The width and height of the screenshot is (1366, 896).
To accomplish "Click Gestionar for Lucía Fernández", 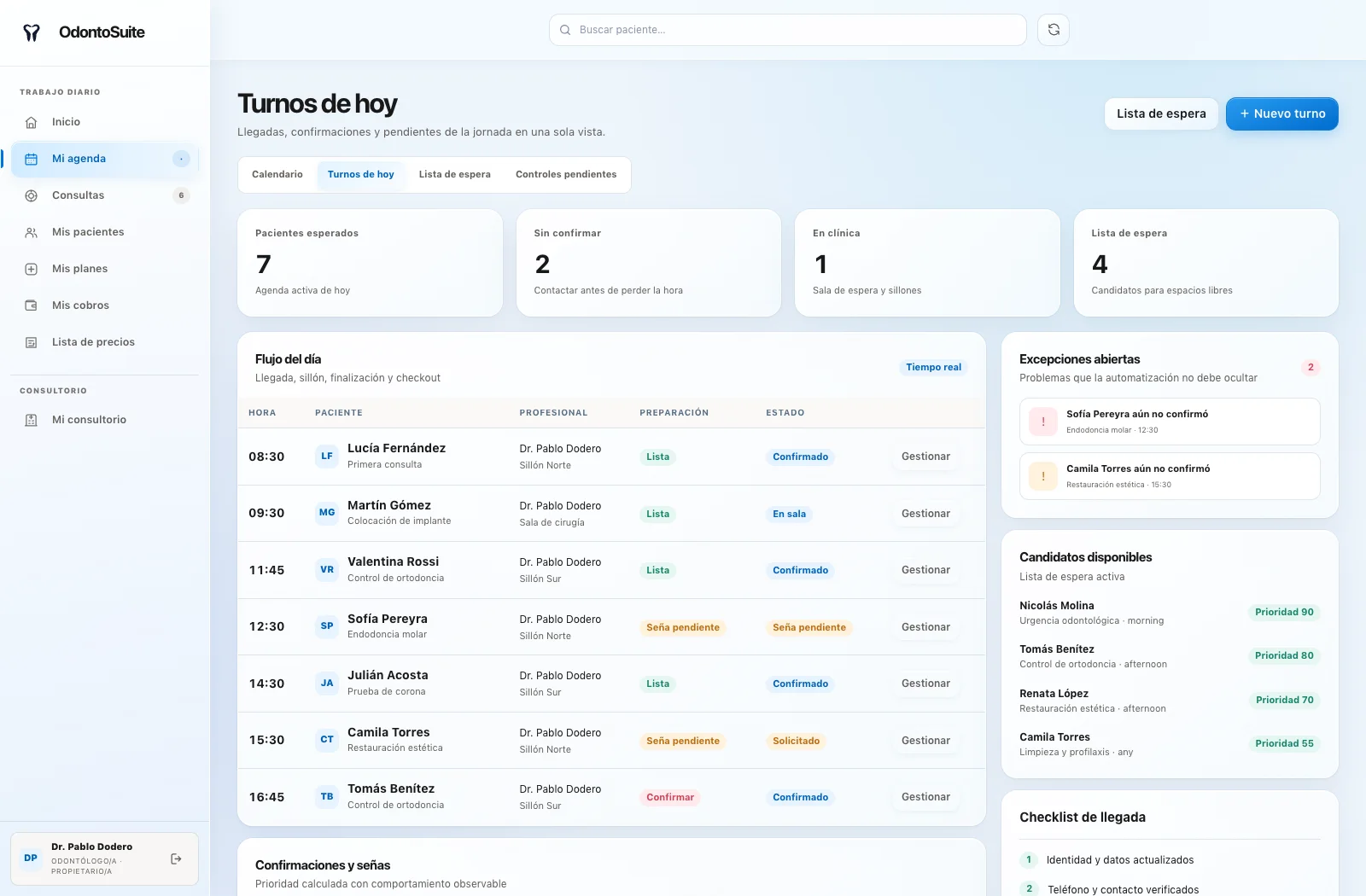I will pyautogui.click(x=926, y=457).
